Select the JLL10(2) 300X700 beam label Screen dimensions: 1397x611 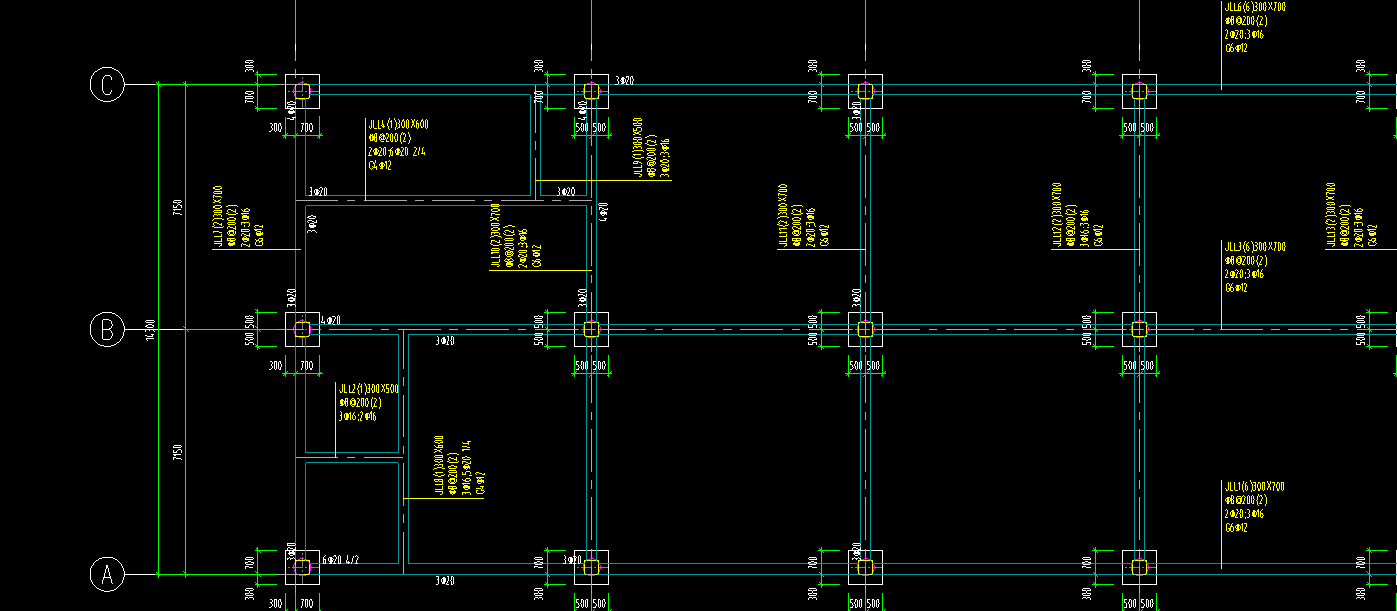515,236
